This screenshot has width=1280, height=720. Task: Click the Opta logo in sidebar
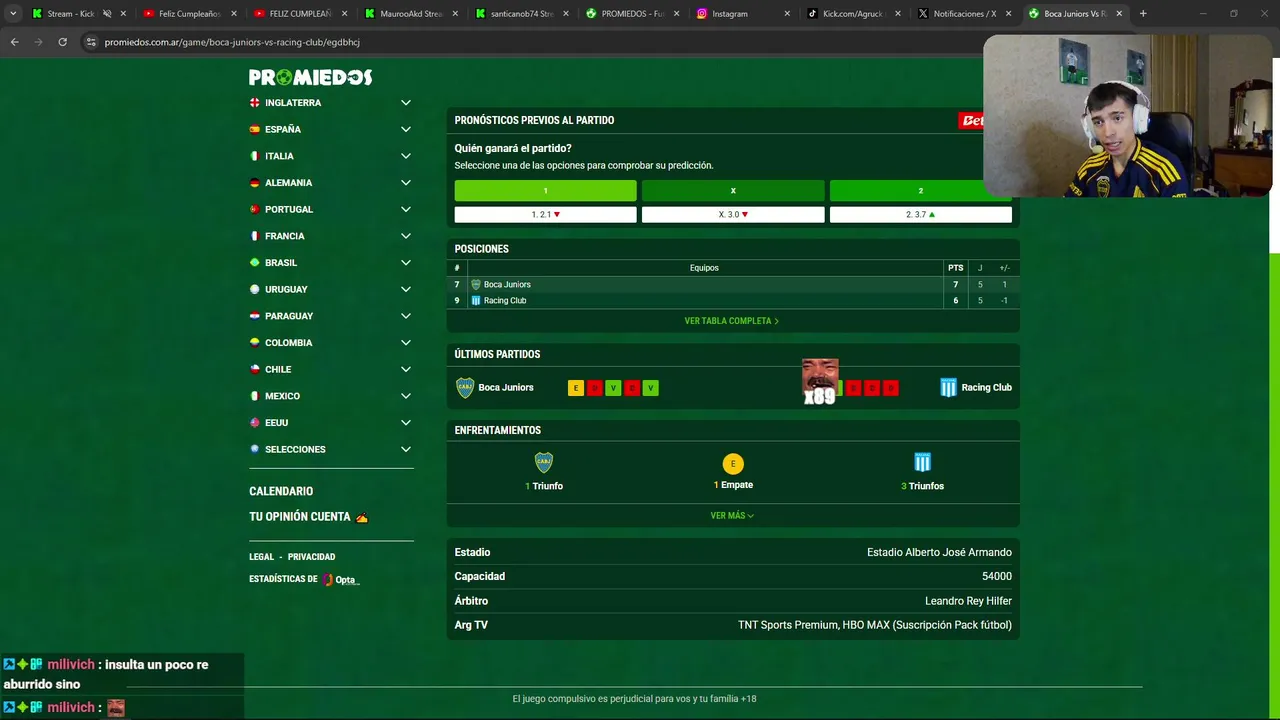tap(341, 580)
